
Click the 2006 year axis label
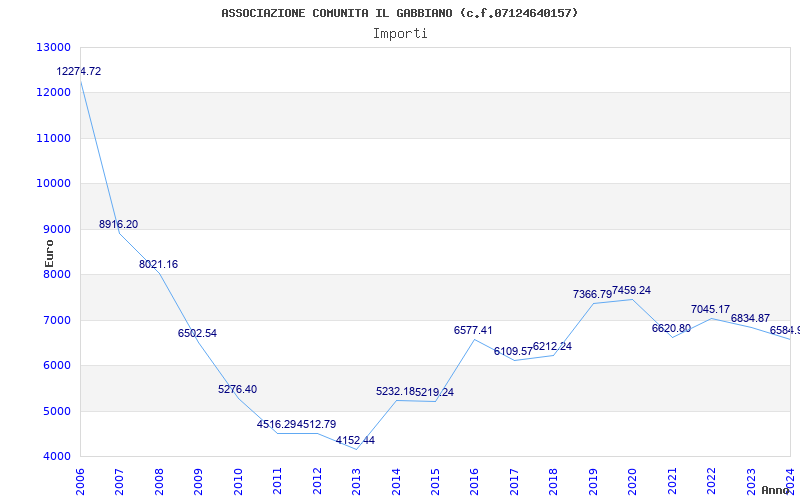tap(80, 483)
